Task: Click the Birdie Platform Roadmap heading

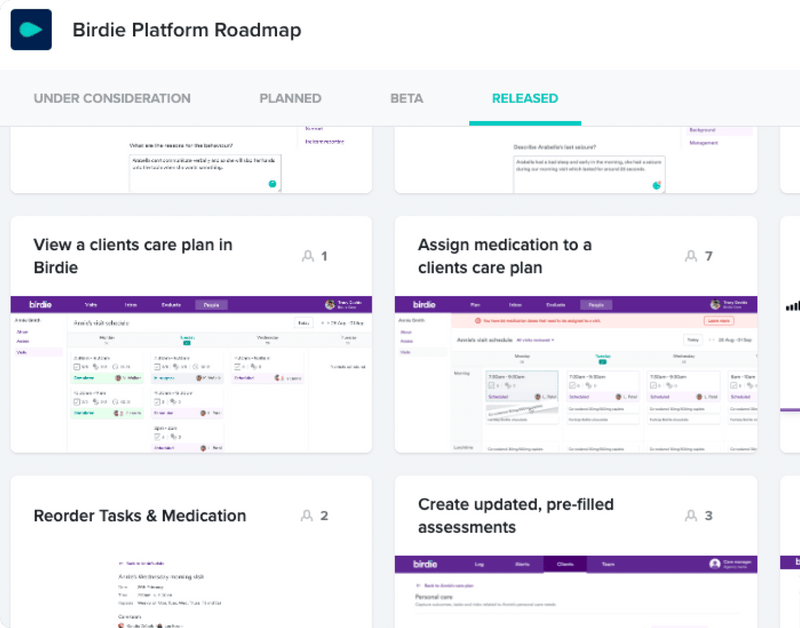Action: (x=187, y=30)
